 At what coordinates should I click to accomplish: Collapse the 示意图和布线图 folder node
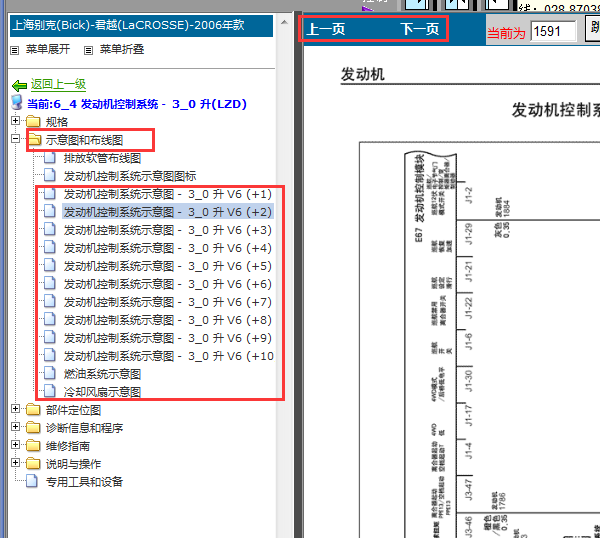tap(15, 139)
